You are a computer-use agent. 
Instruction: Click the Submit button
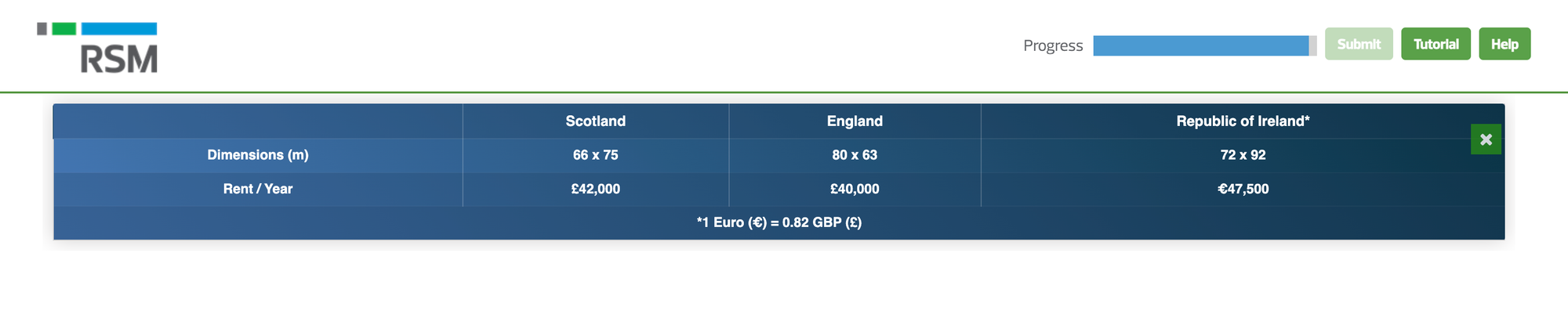(1359, 44)
